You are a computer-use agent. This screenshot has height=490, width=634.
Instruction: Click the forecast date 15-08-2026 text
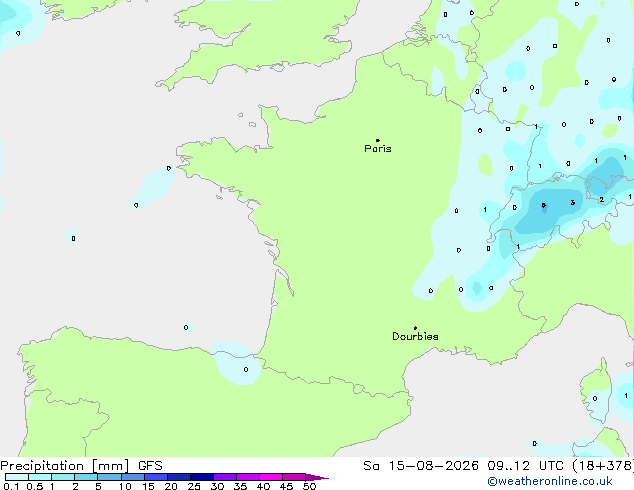point(433,466)
